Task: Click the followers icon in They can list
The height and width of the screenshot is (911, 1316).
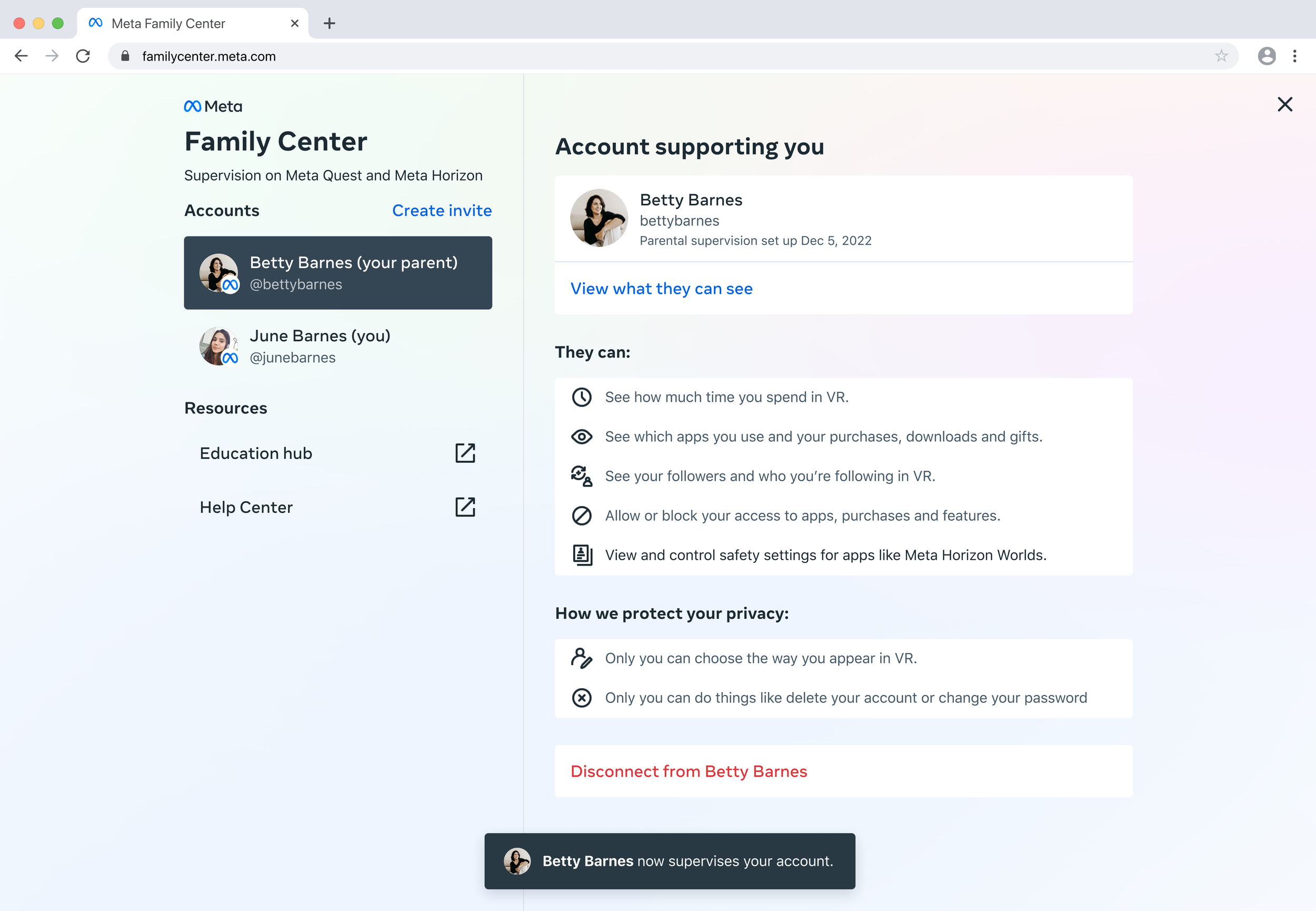Action: [581, 476]
